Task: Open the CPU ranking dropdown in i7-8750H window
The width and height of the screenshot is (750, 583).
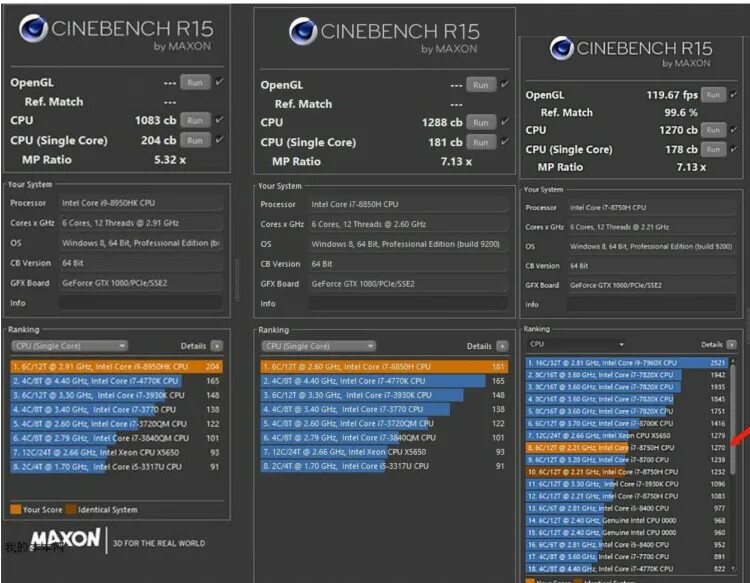Action: pyautogui.click(x=577, y=344)
